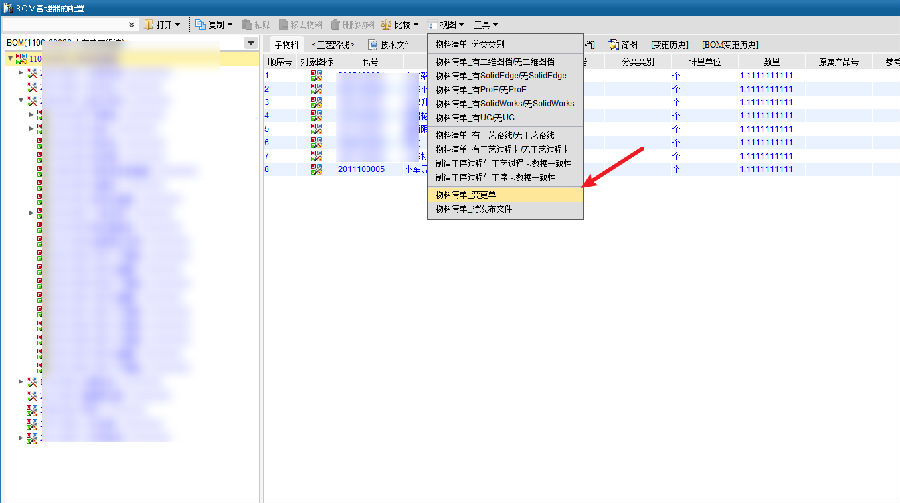Click quantity 1111111111 in 201100005 row

tap(766, 169)
